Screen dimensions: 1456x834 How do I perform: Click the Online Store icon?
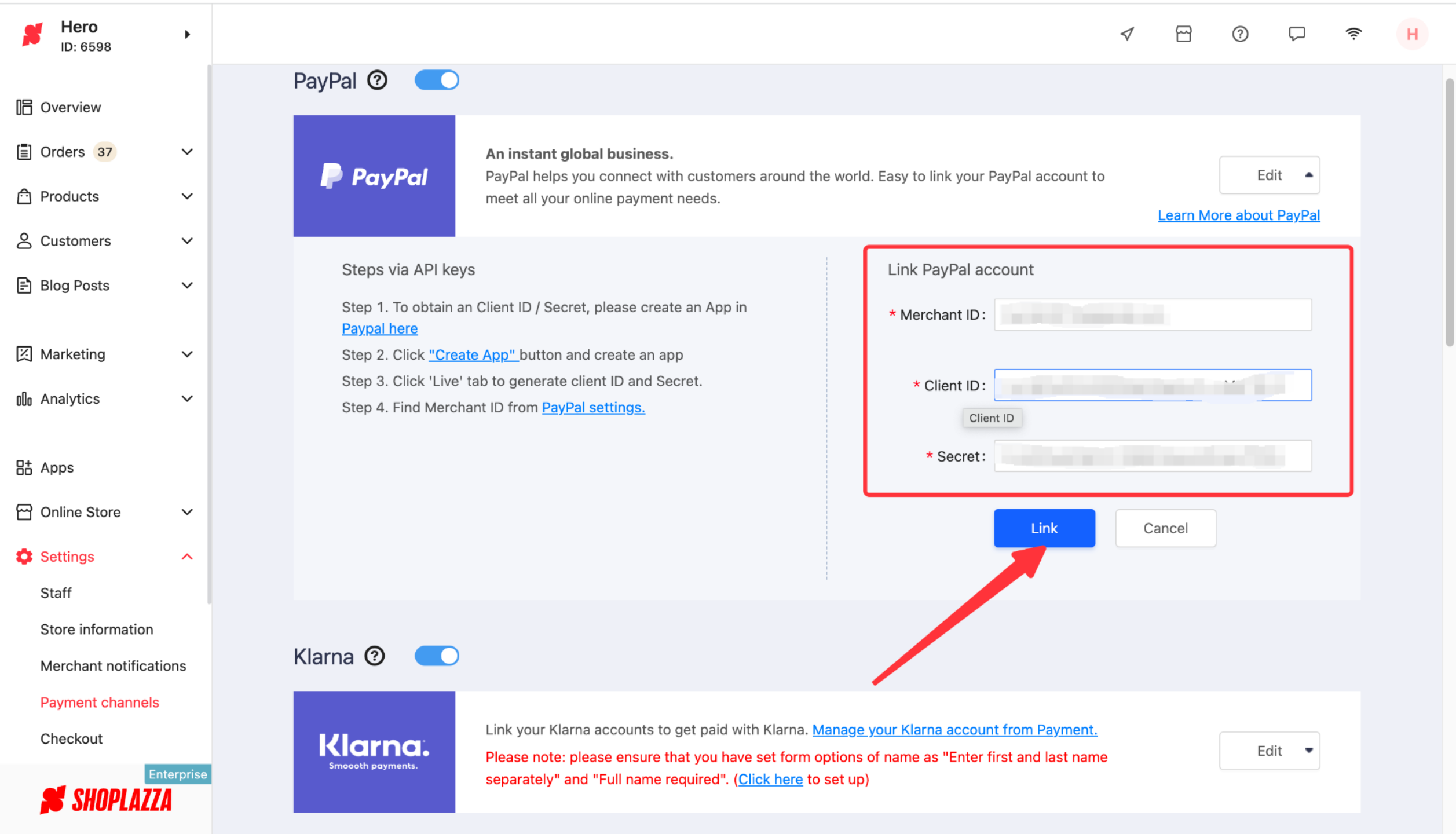click(24, 512)
